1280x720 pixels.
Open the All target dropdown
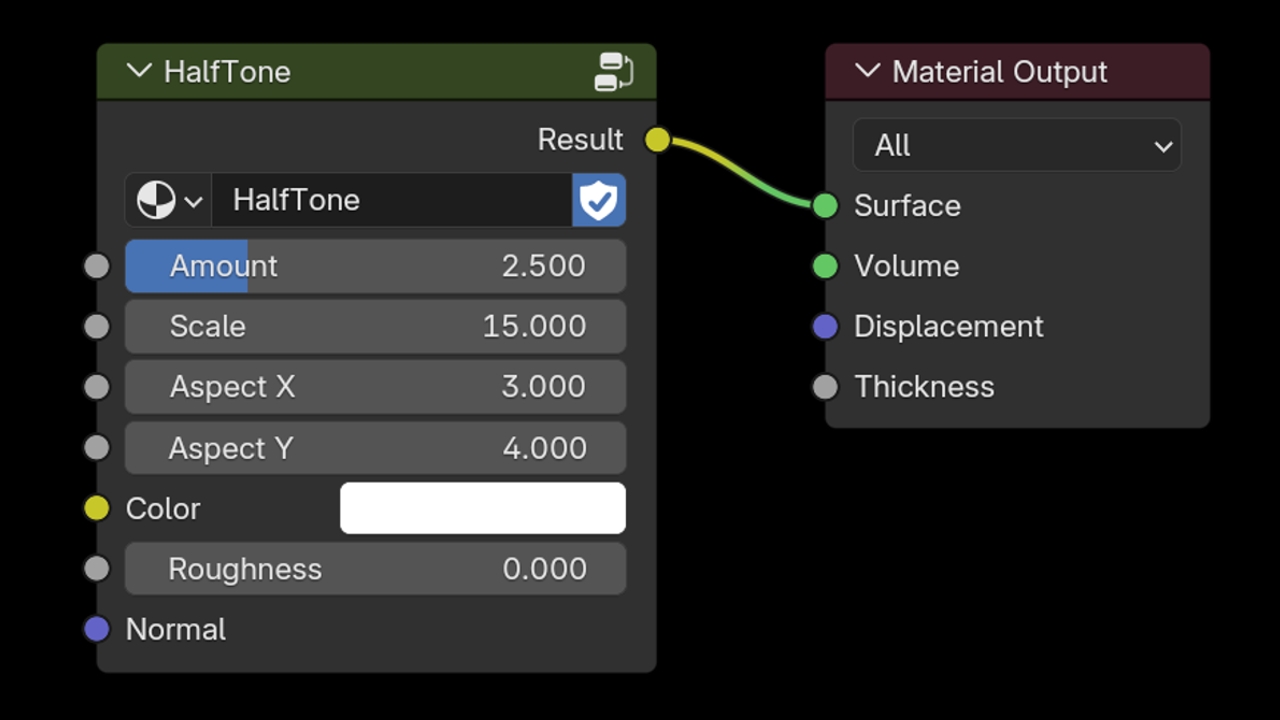pos(1017,145)
